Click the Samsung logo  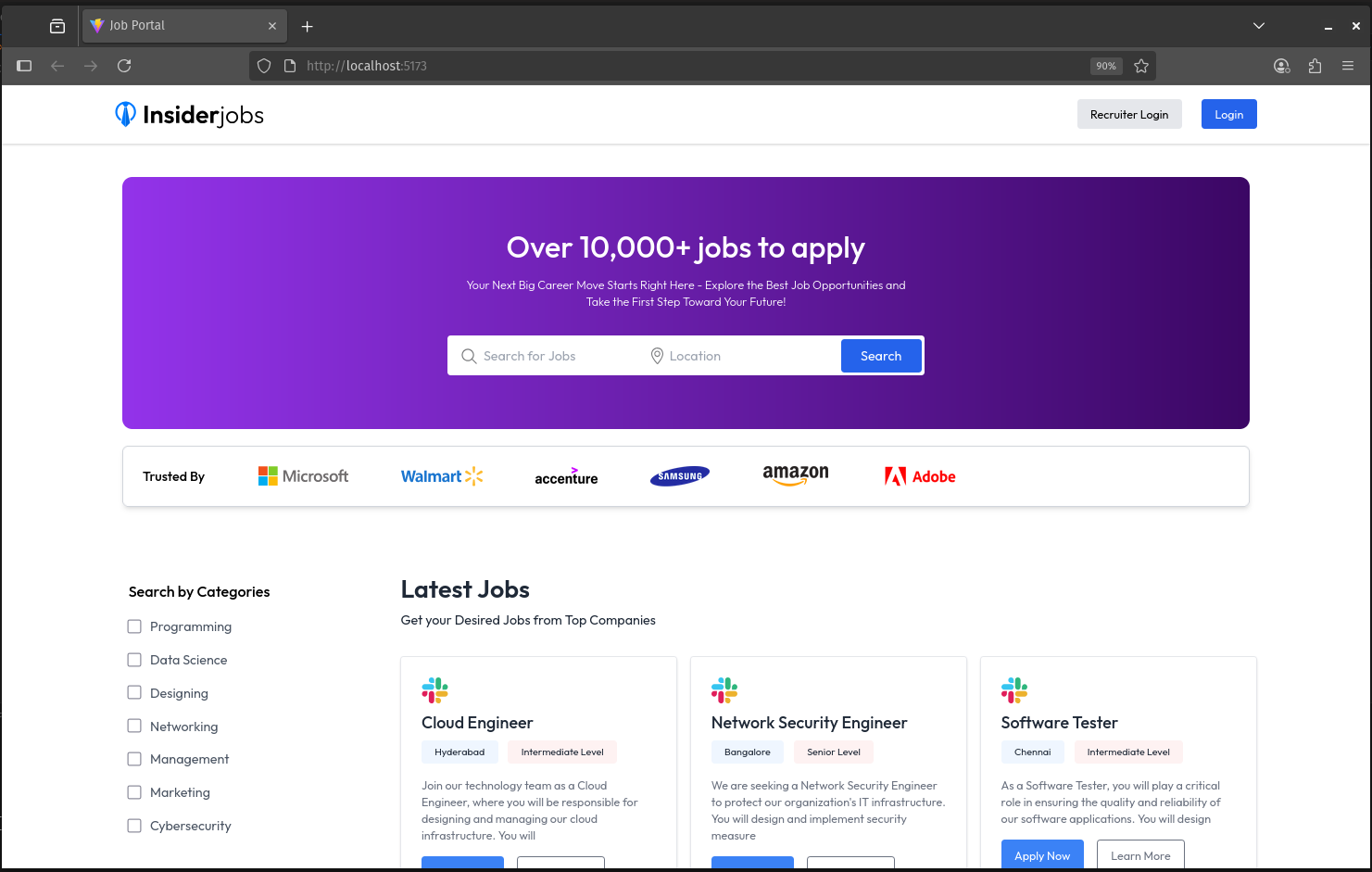coord(679,476)
